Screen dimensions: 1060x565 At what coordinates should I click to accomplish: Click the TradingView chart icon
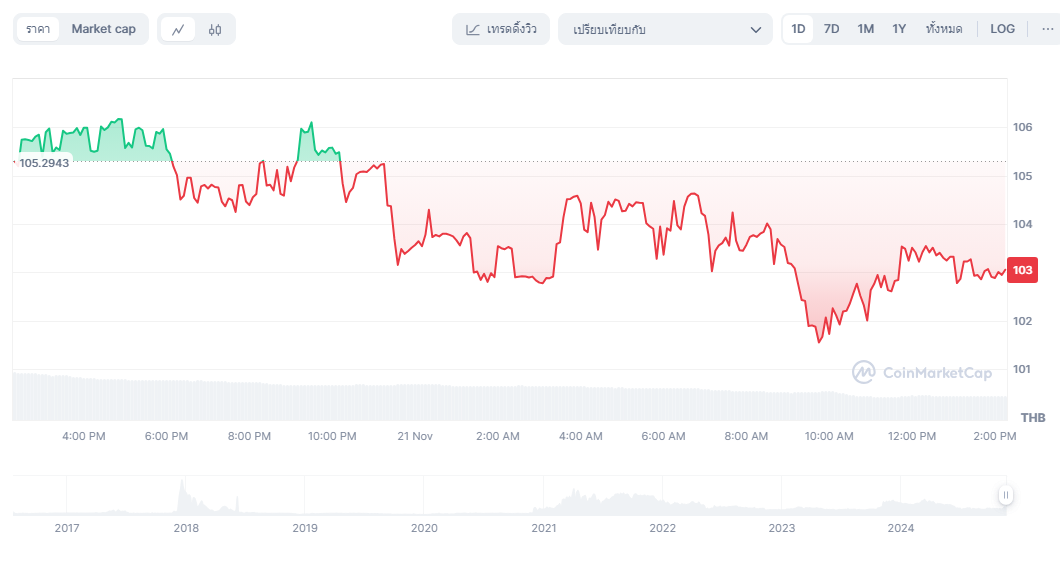[x=473, y=30]
